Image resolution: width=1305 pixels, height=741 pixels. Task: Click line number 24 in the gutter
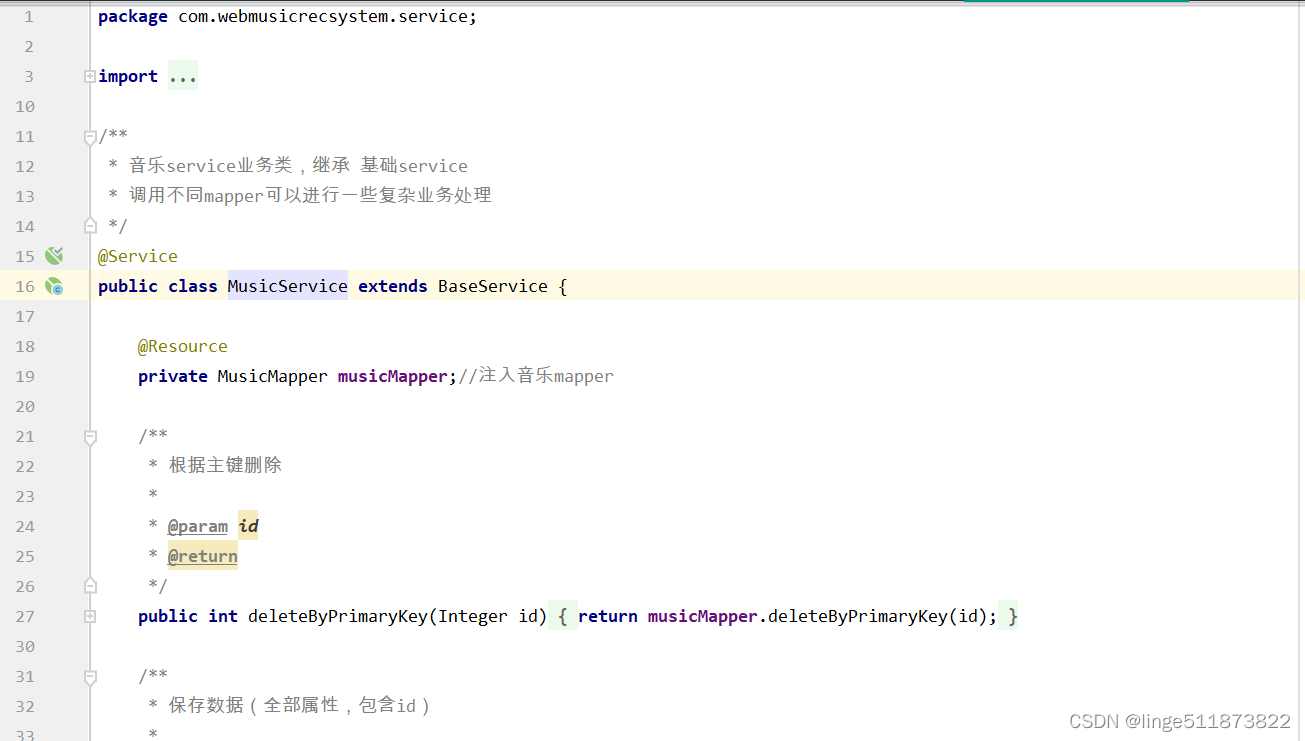[25, 527]
